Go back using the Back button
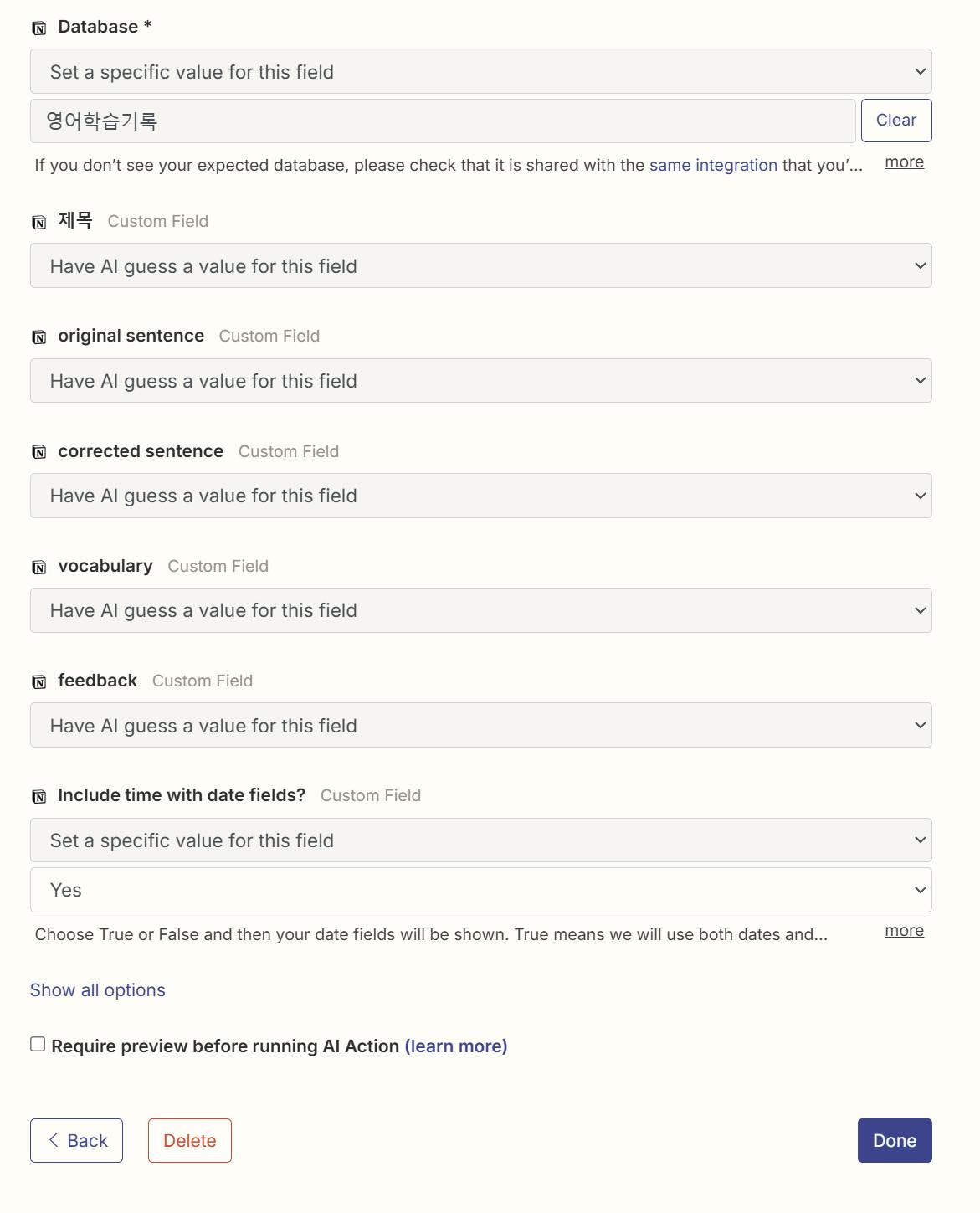The width and height of the screenshot is (980, 1213). [76, 1140]
